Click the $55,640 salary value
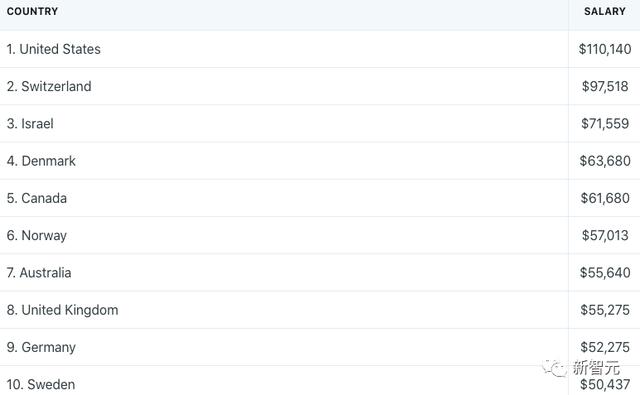 (x=605, y=273)
